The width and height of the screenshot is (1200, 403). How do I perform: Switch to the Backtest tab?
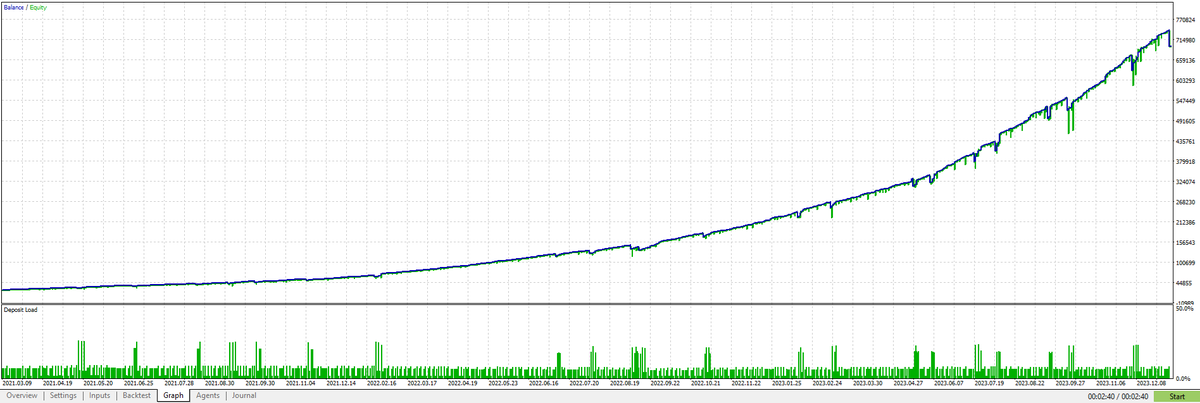(x=136, y=396)
